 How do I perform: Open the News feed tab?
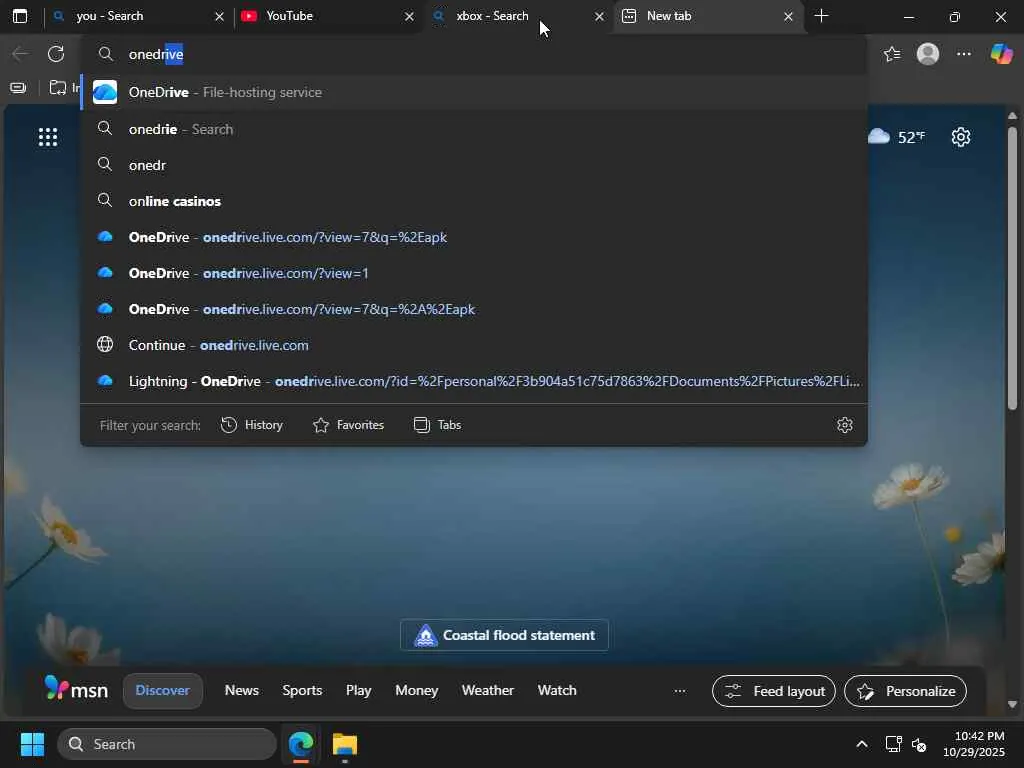click(x=242, y=690)
